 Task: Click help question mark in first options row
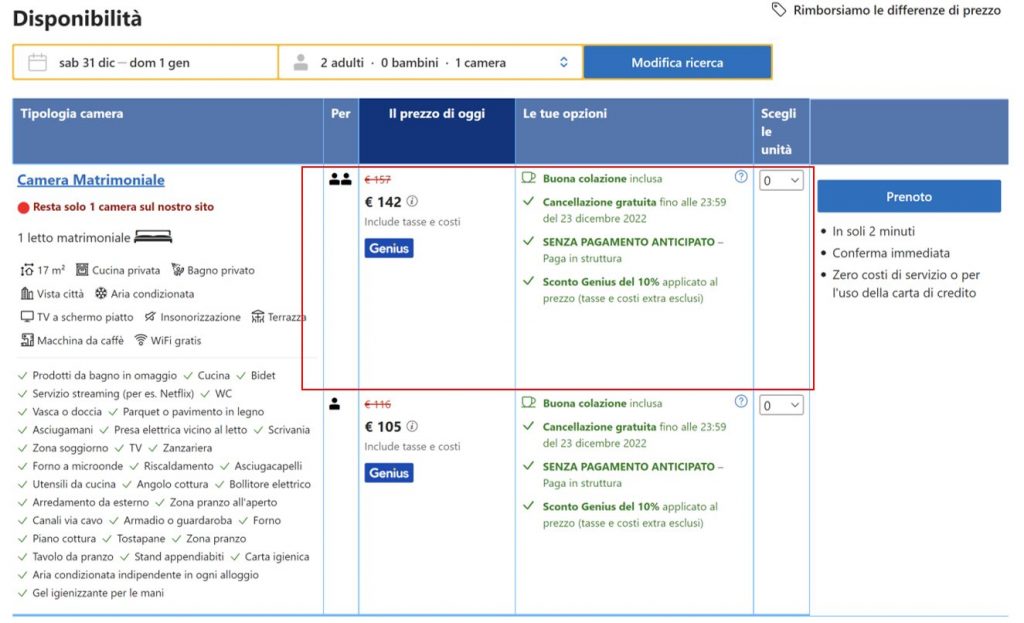tap(741, 177)
